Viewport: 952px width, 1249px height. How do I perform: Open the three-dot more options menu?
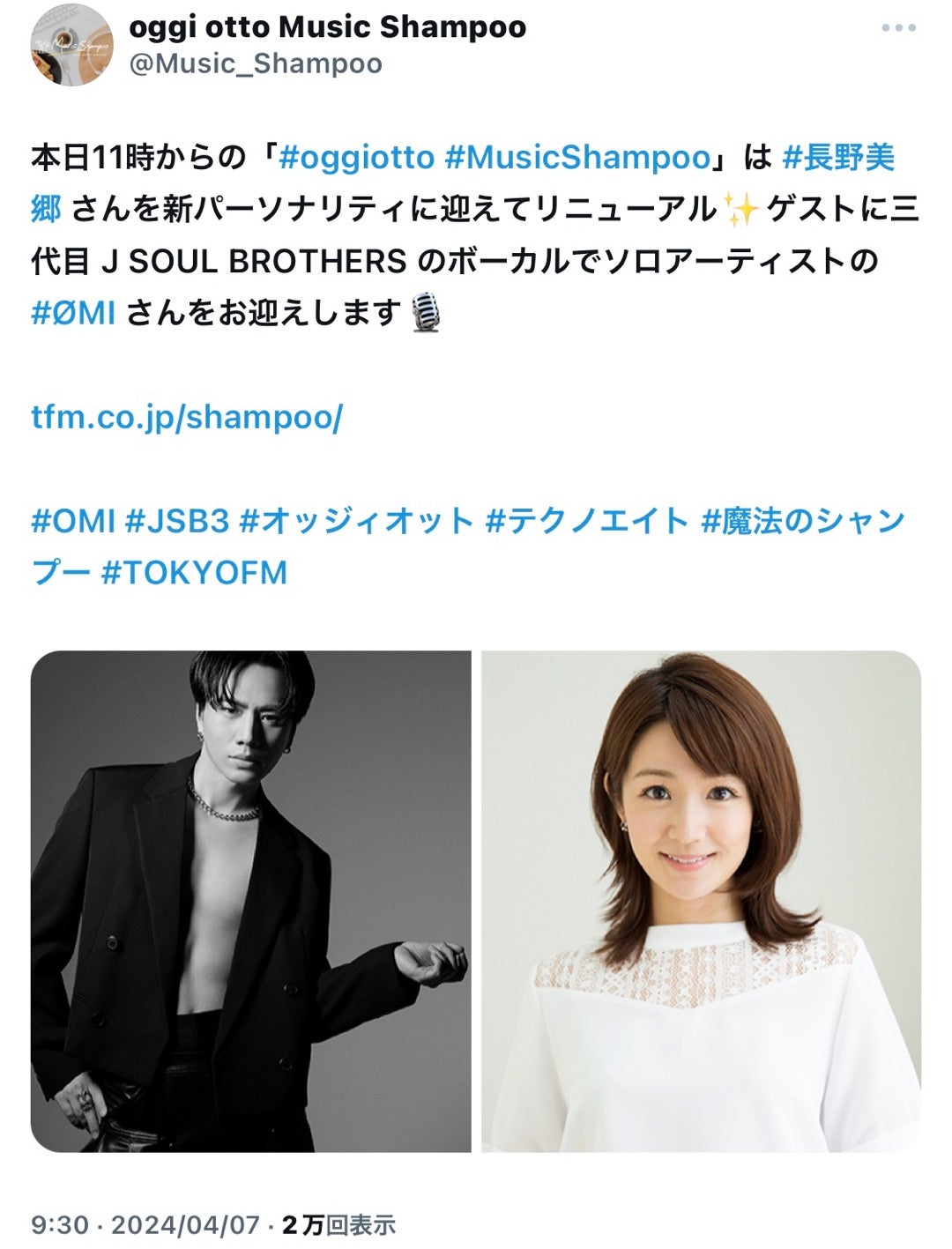(x=898, y=28)
